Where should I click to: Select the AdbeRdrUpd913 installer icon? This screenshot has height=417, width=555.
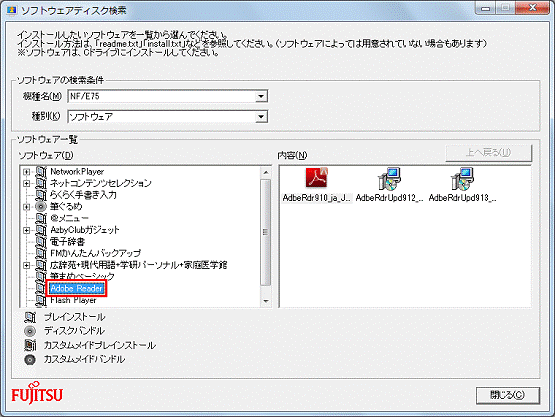[x=462, y=179]
